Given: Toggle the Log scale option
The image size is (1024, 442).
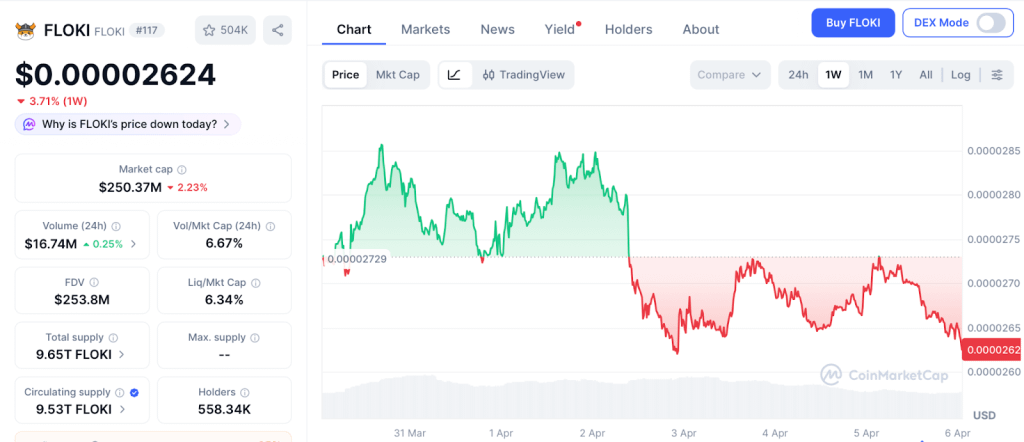Looking at the screenshot, I should [x=960, y=75].
